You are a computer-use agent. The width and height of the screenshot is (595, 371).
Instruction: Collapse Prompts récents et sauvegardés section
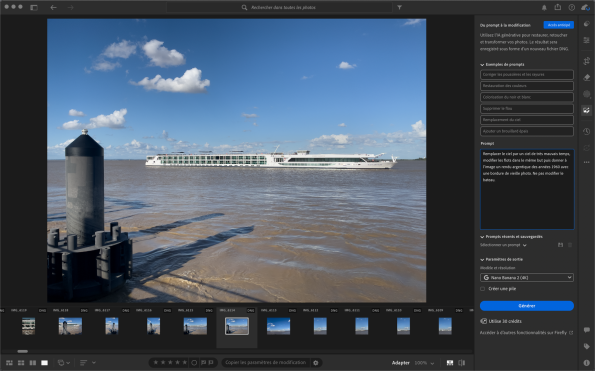[482, 237]
